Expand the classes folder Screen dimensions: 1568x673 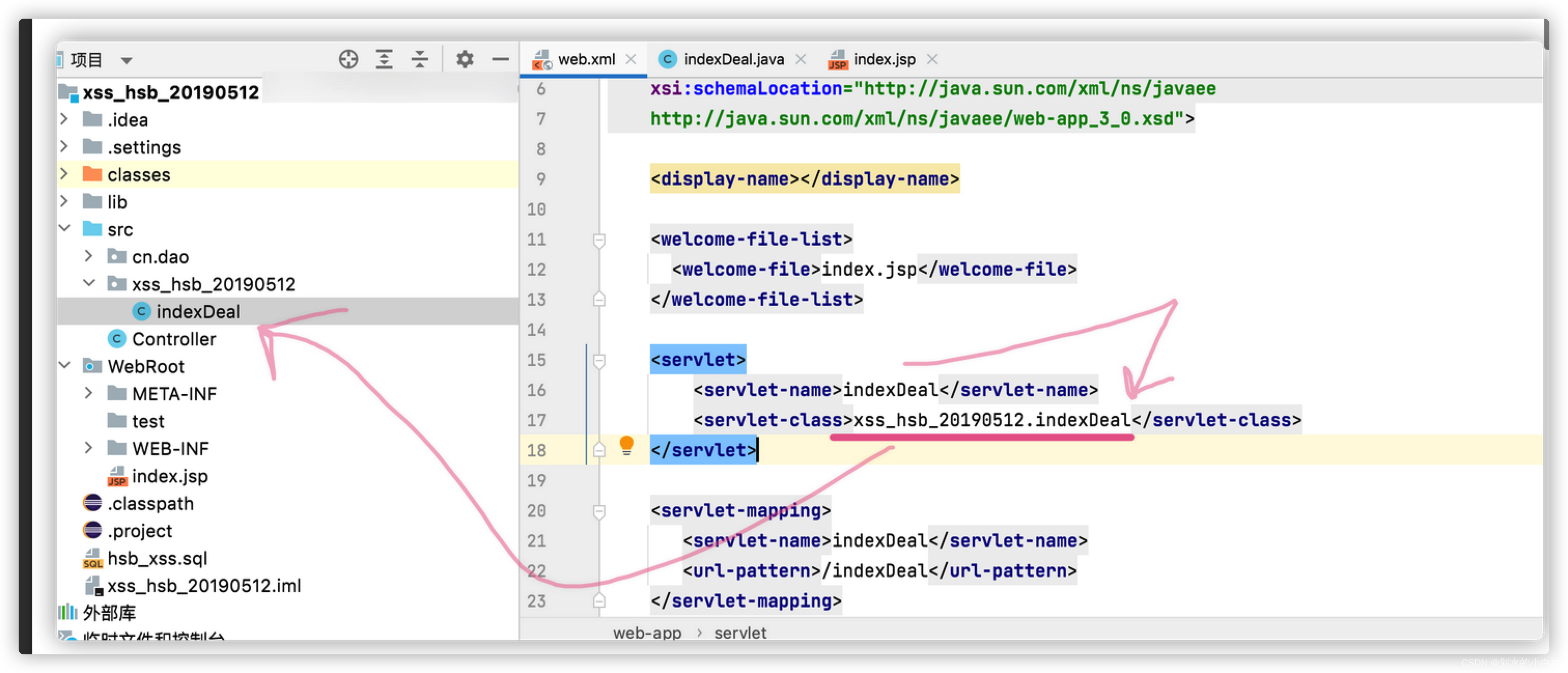click(64, 173)
